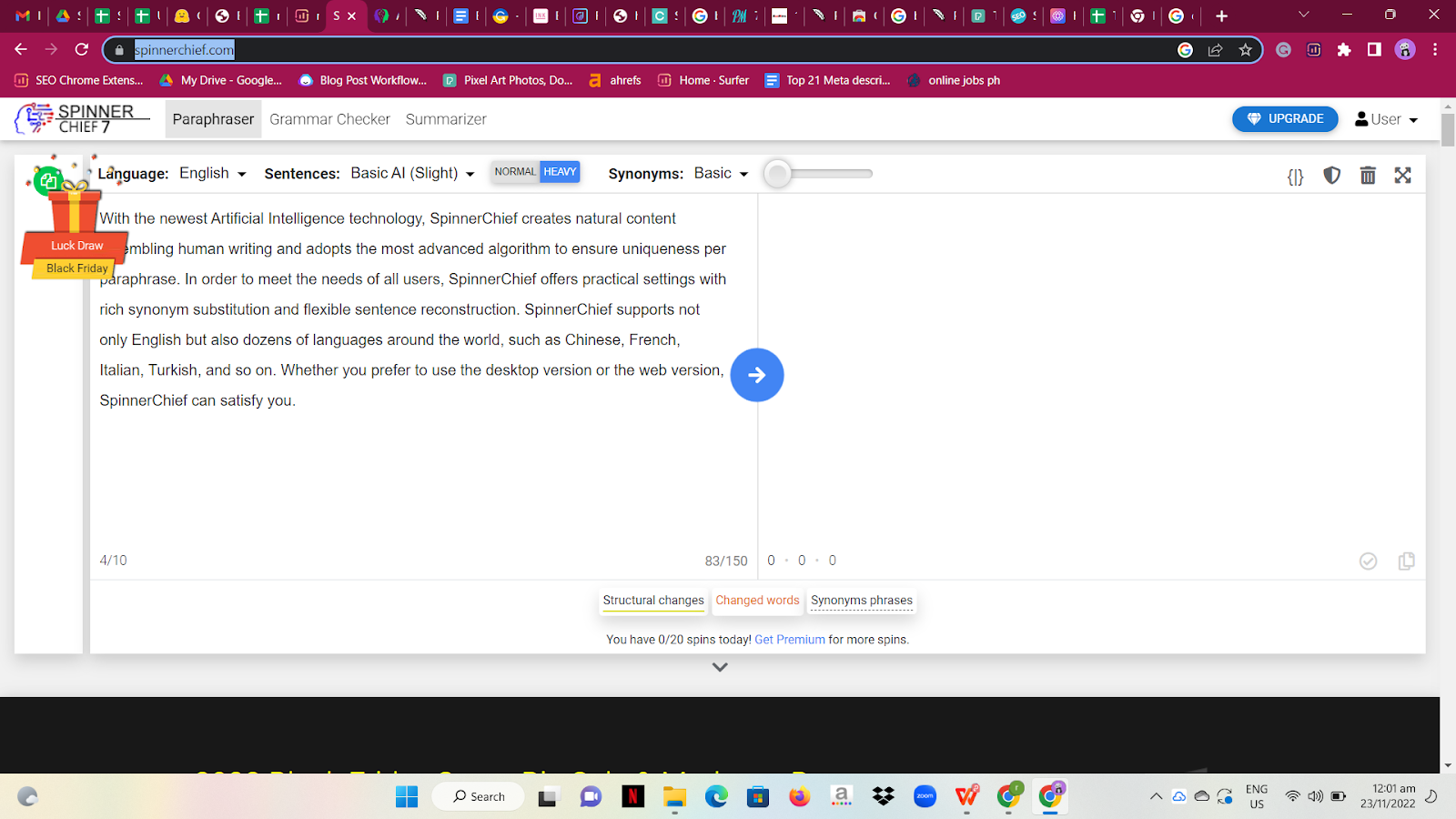Toggle Structural changes highlighting

(x=653, y=601)
